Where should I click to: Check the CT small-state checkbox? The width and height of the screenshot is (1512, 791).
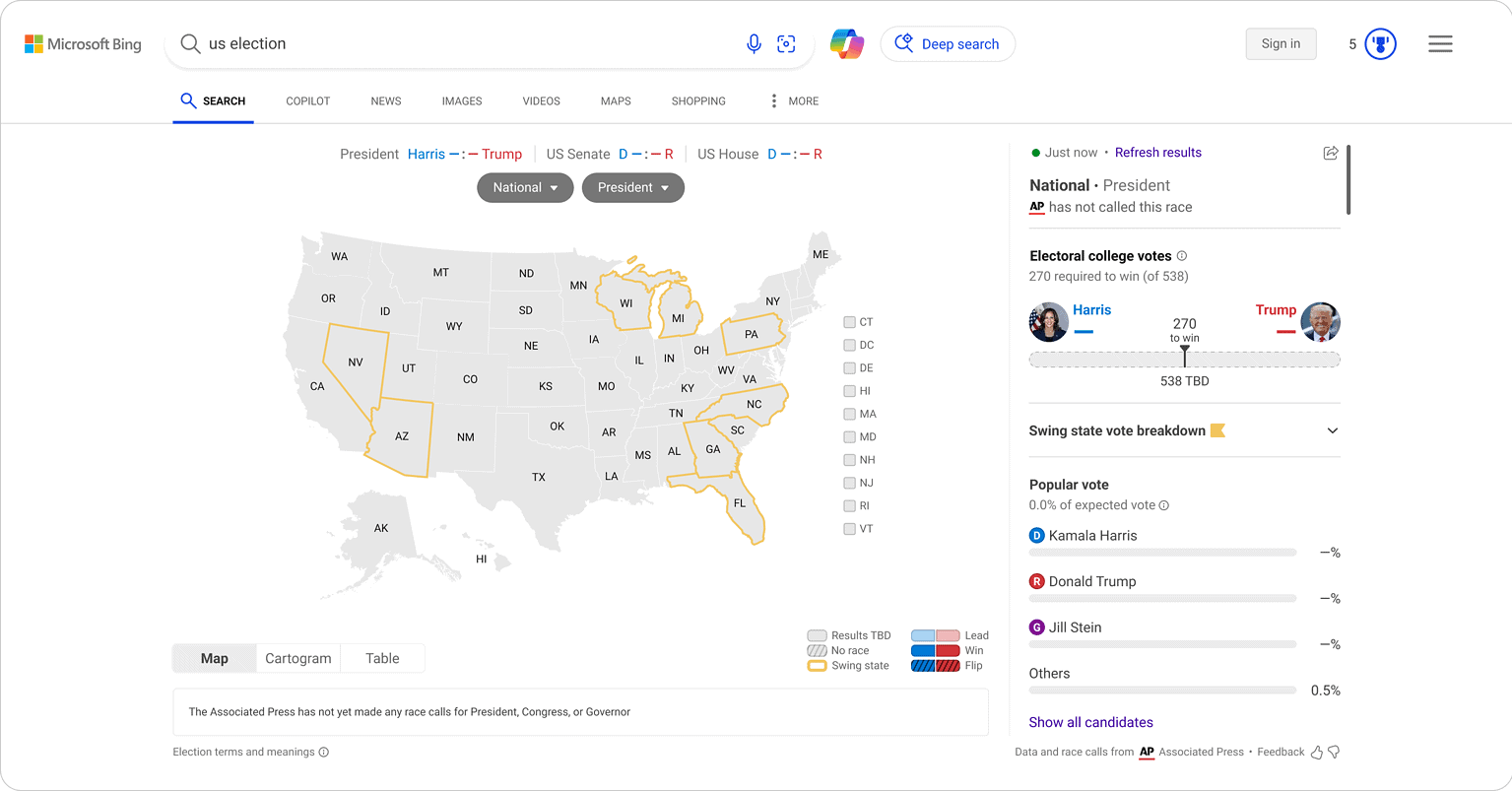(848, 321)
